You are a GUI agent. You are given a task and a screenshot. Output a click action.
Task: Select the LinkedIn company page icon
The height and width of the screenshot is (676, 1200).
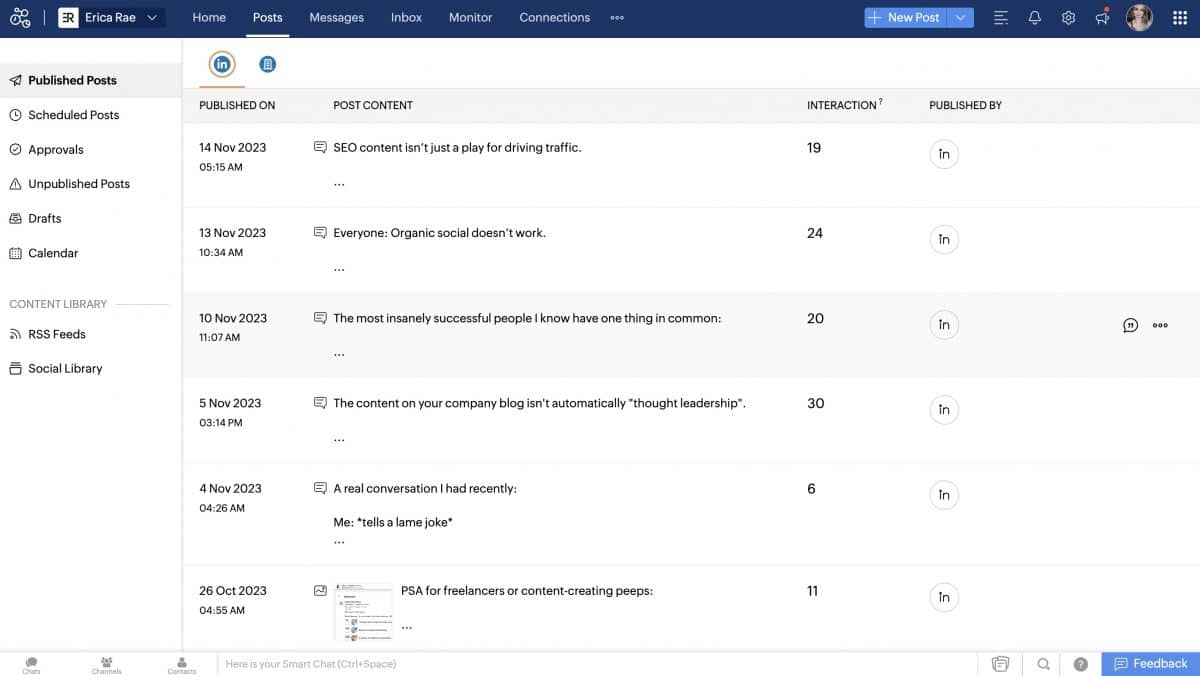click(267, 64)
